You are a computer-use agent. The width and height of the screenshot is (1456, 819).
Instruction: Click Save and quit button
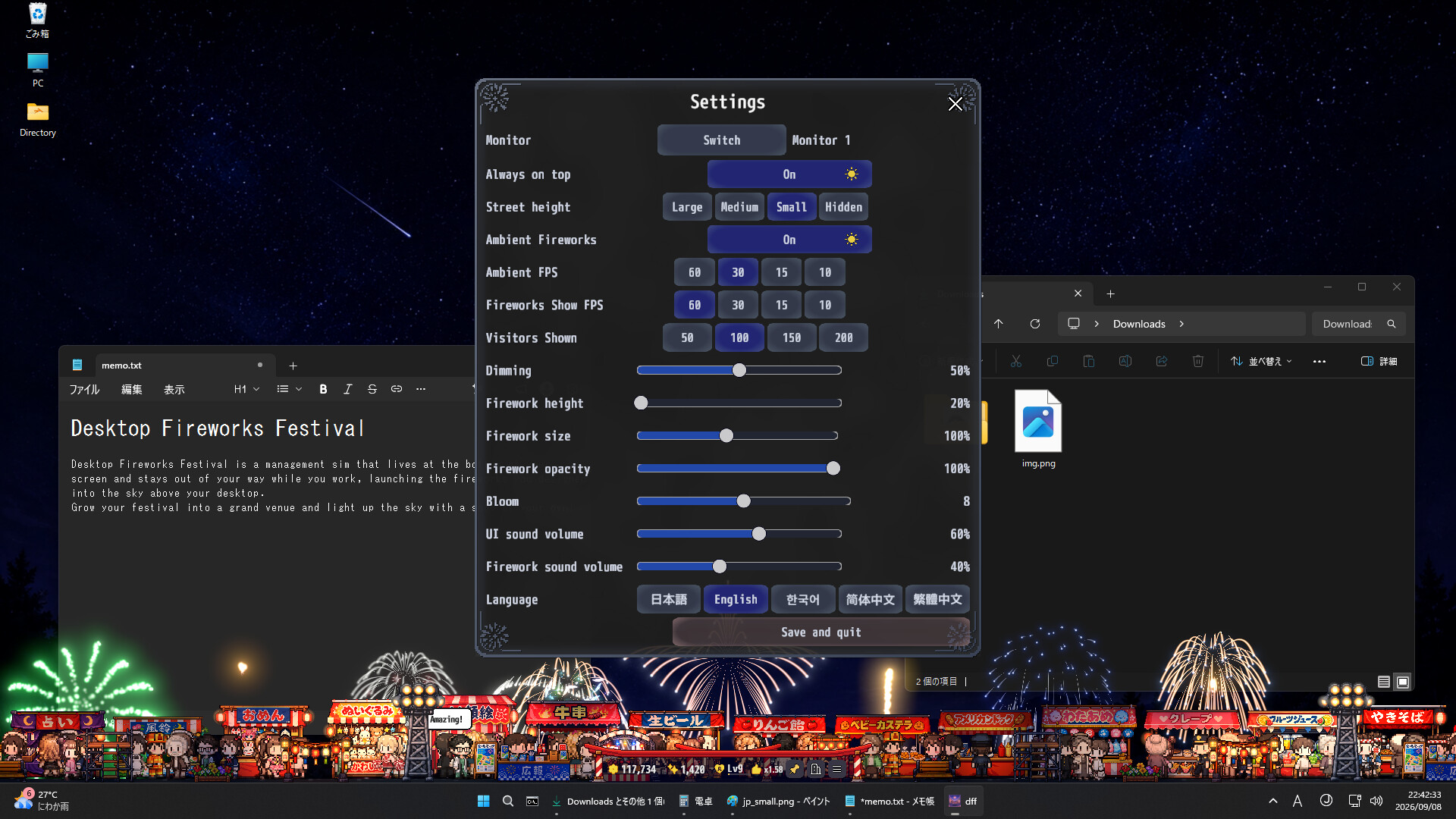pos(821,632)
